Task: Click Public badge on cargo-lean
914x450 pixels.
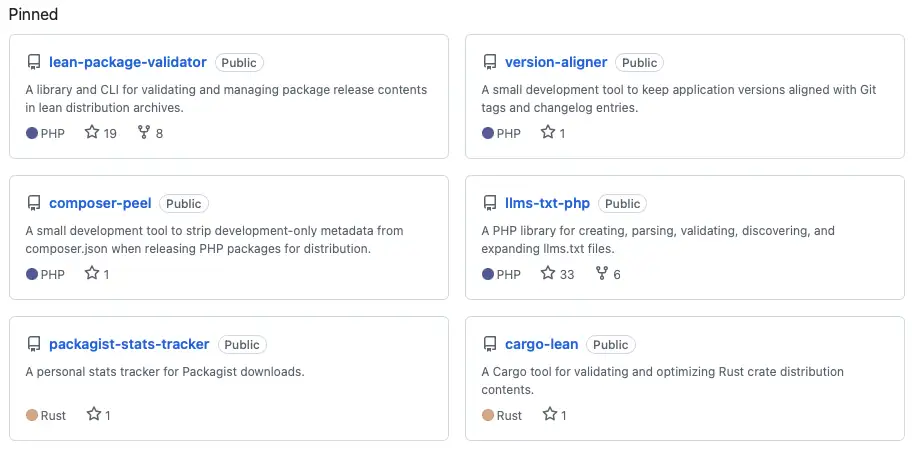Action: (x=611, y=344)
